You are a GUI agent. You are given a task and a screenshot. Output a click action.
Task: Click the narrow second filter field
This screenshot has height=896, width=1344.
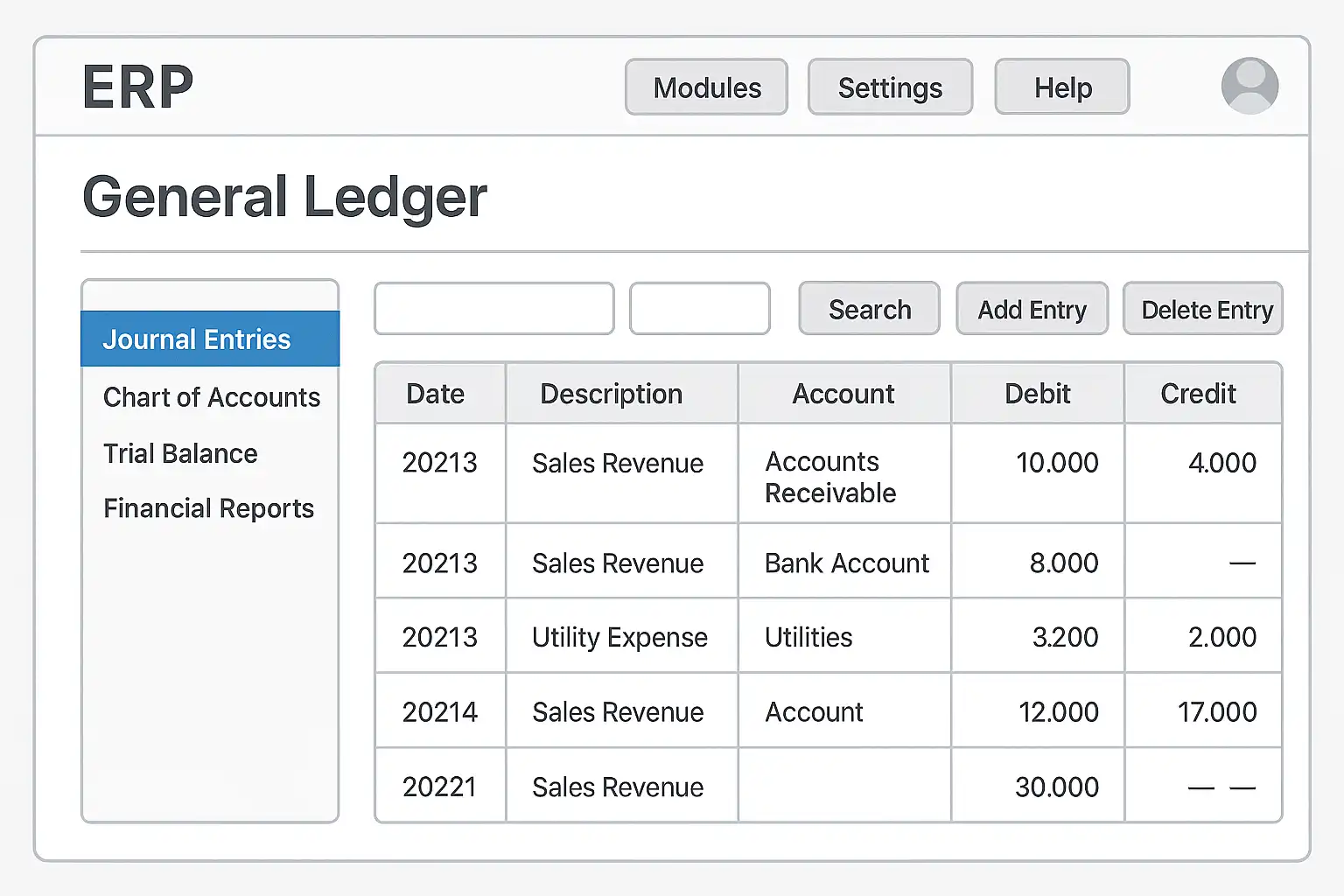coord(700,309)
